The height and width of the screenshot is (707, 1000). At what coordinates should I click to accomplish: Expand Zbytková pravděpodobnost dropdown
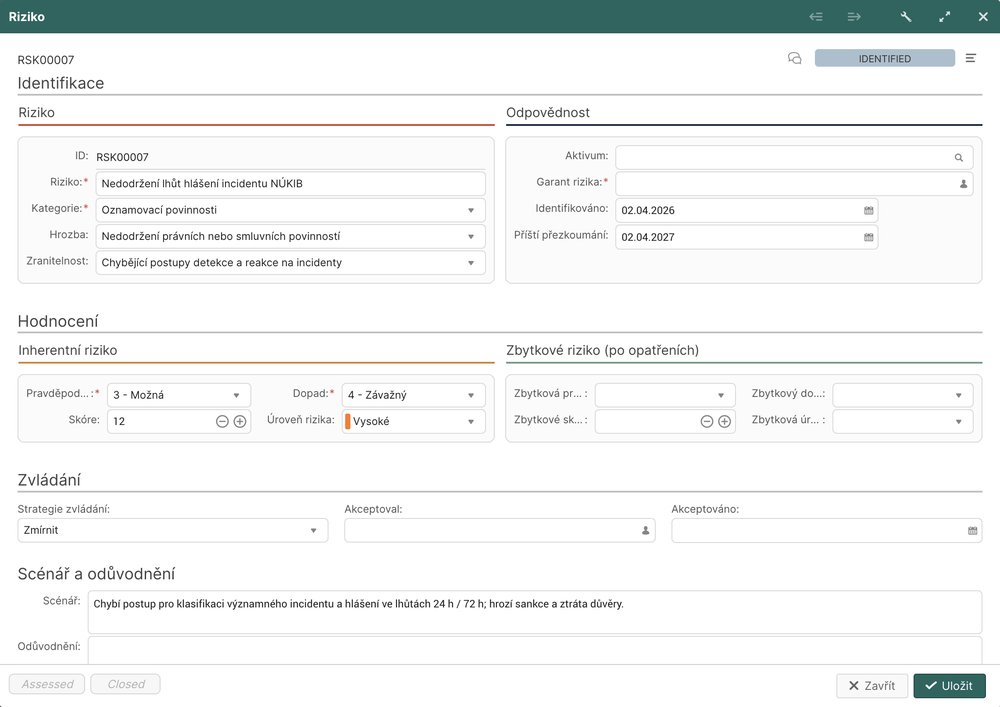(x=721, y=395)
